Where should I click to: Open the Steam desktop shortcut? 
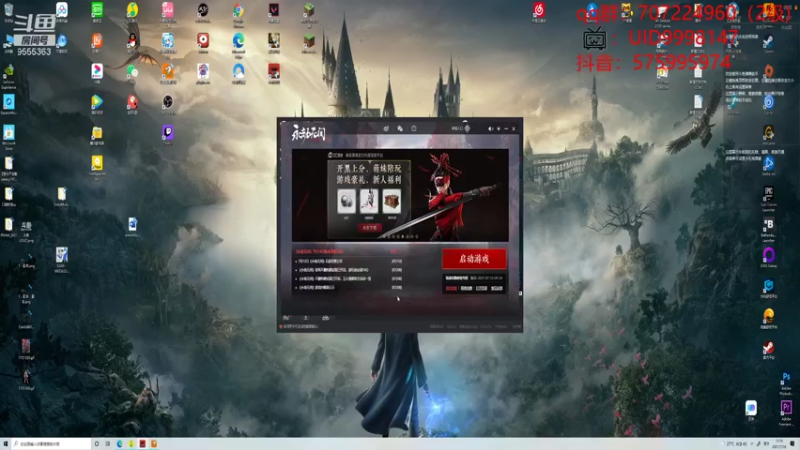click(x=768, y=43)
